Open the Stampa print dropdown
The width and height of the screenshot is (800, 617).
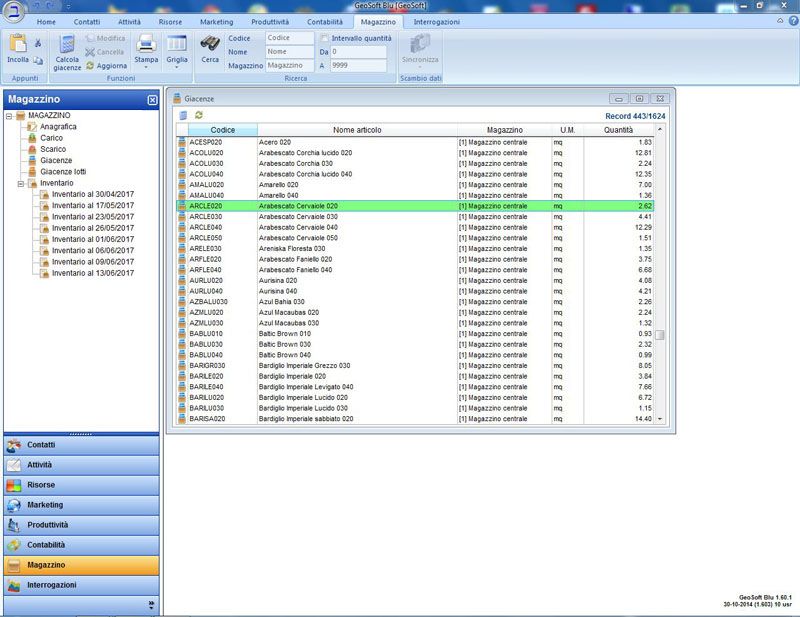pos(146,60)
